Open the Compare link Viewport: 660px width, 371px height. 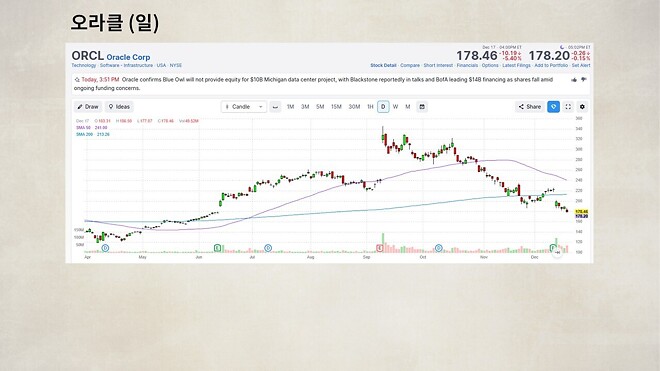tap(410, 66)
